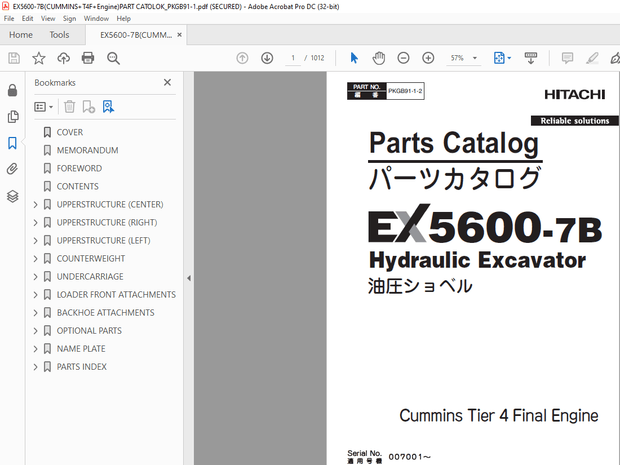Image resolution: width=620 pixels, height=465 pixels.
Task: Open the Window menu
Action: (96, 19)
